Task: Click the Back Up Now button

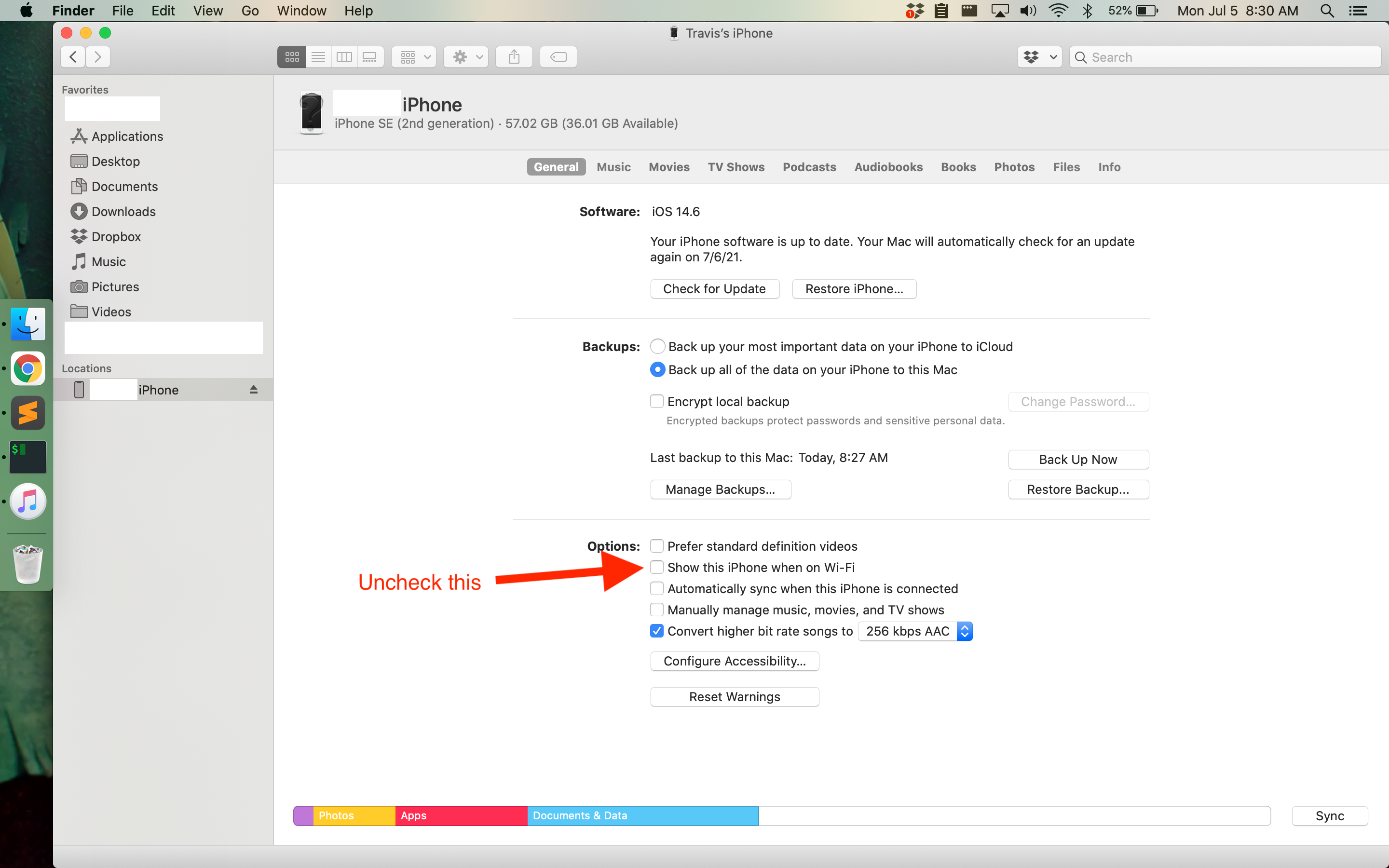Action: (x=1078, y=459)
